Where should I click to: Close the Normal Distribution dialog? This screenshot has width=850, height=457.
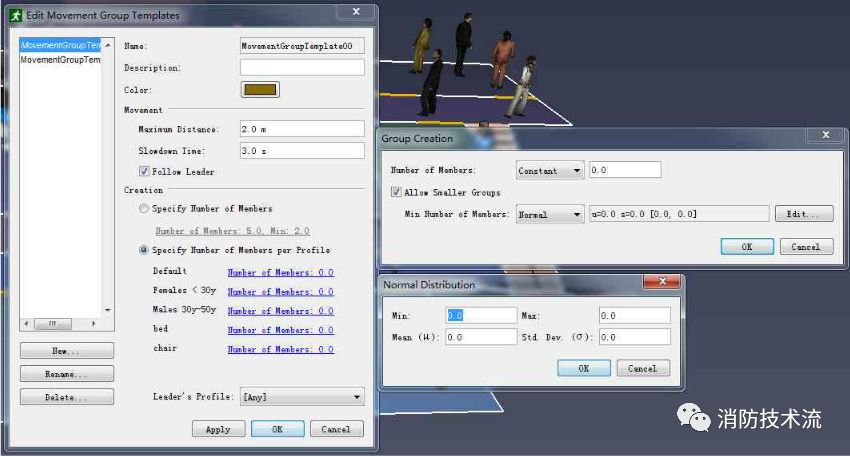[662, 284]
